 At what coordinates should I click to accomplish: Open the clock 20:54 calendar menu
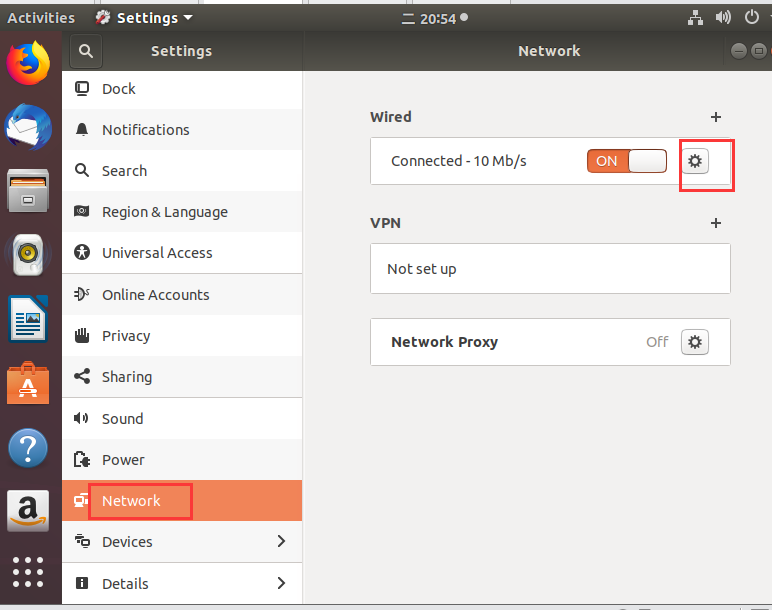tap(435, 19)
